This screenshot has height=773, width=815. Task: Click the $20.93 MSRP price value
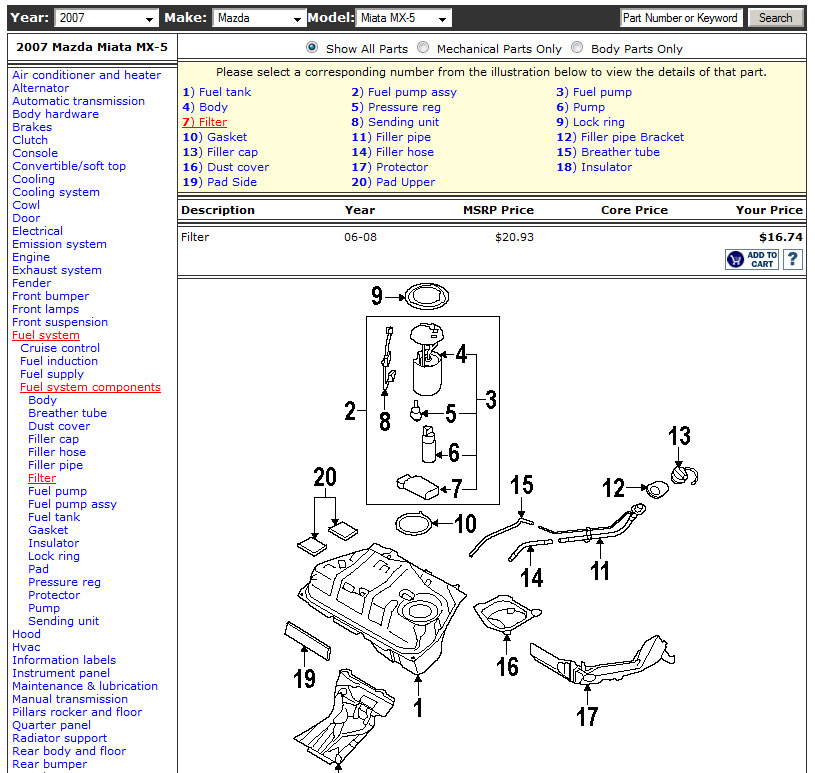click(514, 237)
